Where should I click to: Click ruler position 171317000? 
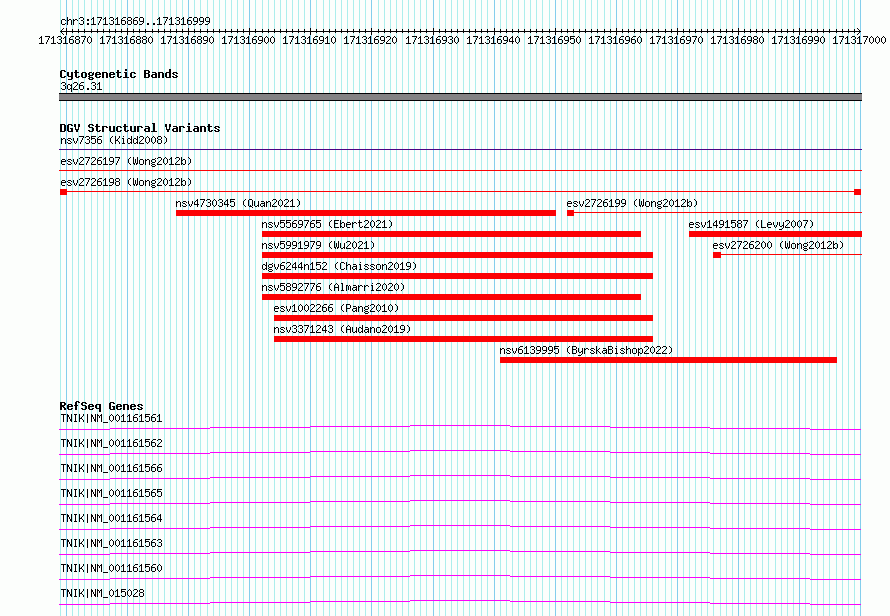(x=859, y=40)
